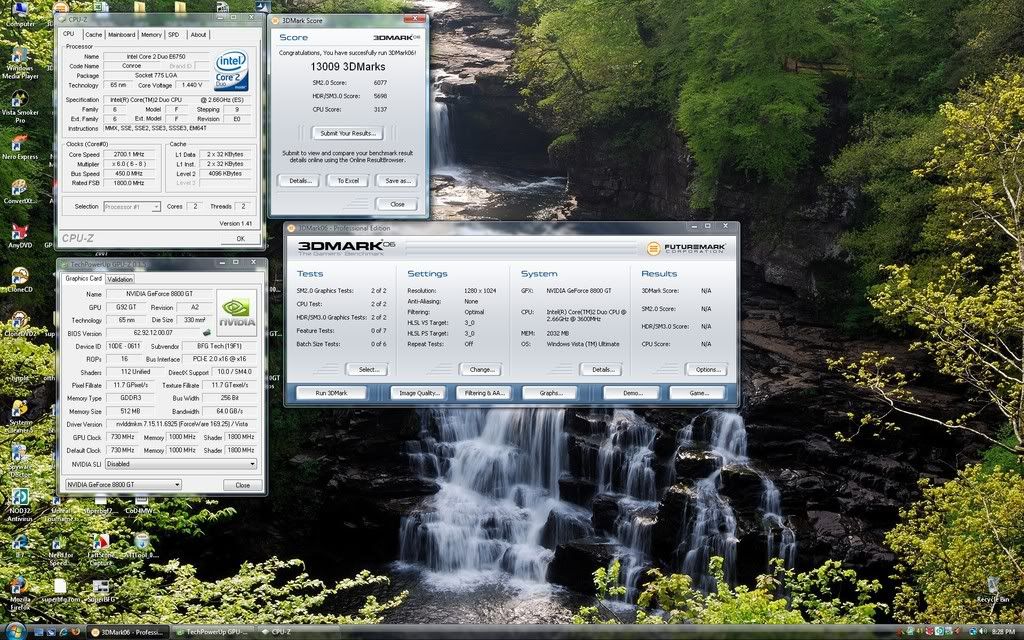Open NOD32 Antivirus desktop icon
This screenshot has height=640, width=1024.
tap(20, 505)
